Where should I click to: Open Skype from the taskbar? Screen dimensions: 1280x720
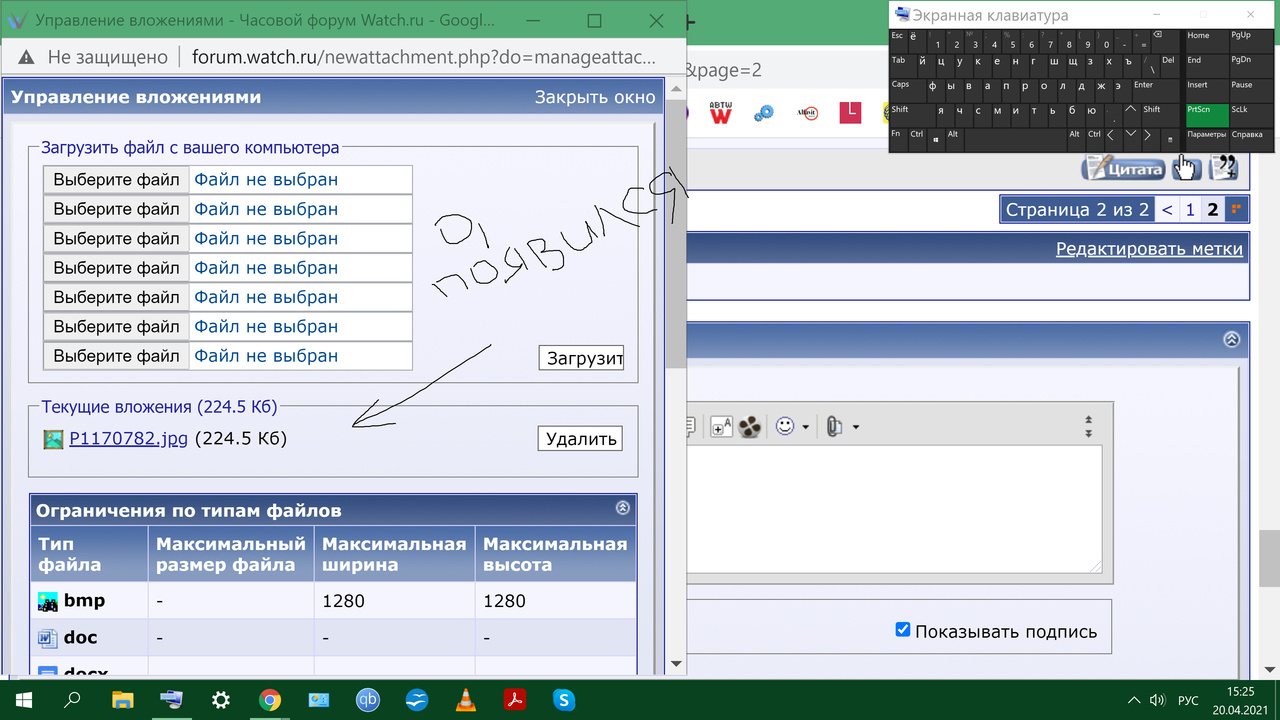564,700
